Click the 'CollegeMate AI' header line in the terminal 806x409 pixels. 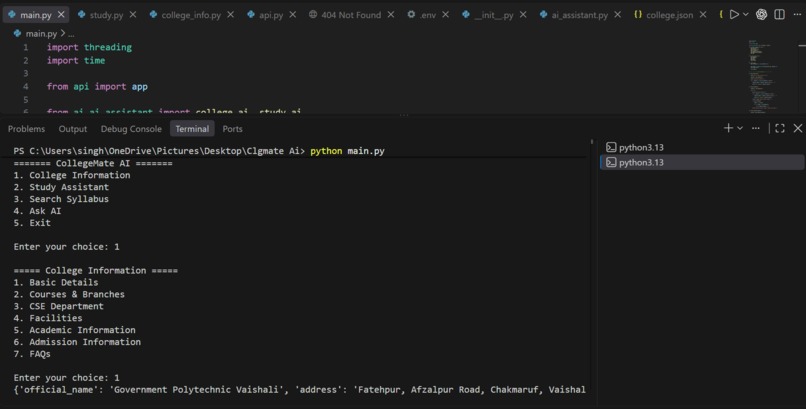point(93,163)
